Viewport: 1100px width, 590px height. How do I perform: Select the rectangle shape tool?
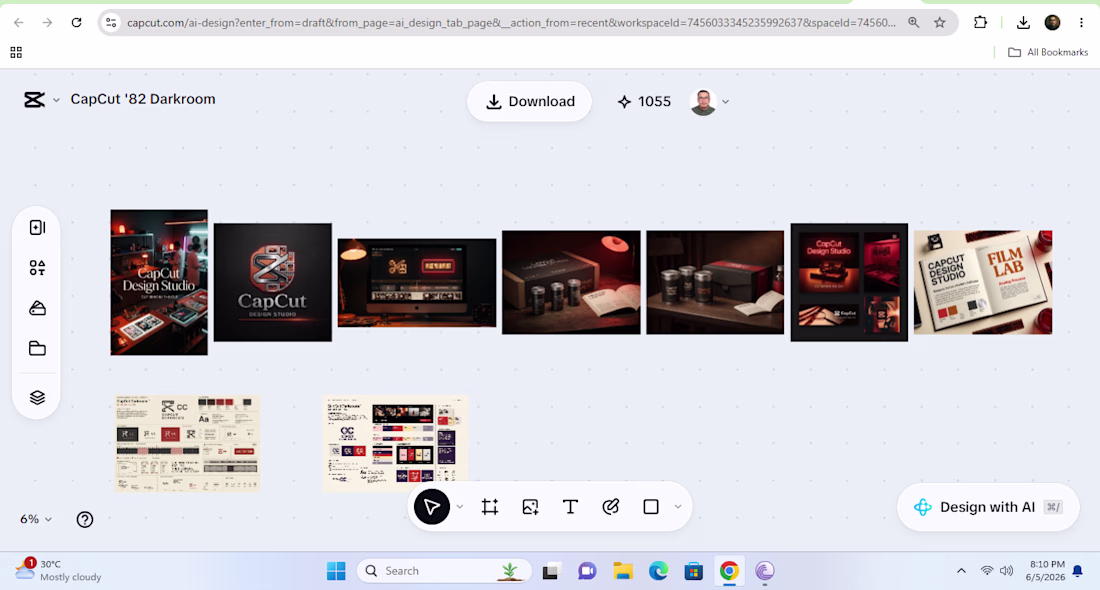coord(651,507)
